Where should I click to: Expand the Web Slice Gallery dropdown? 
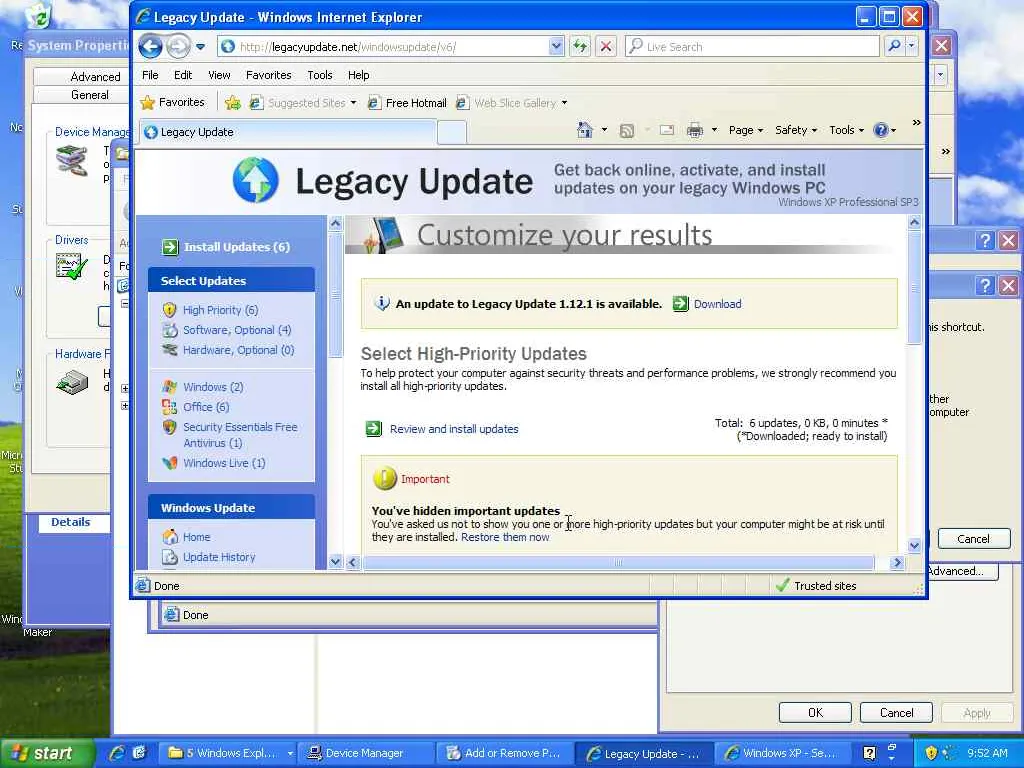(564, 103)
